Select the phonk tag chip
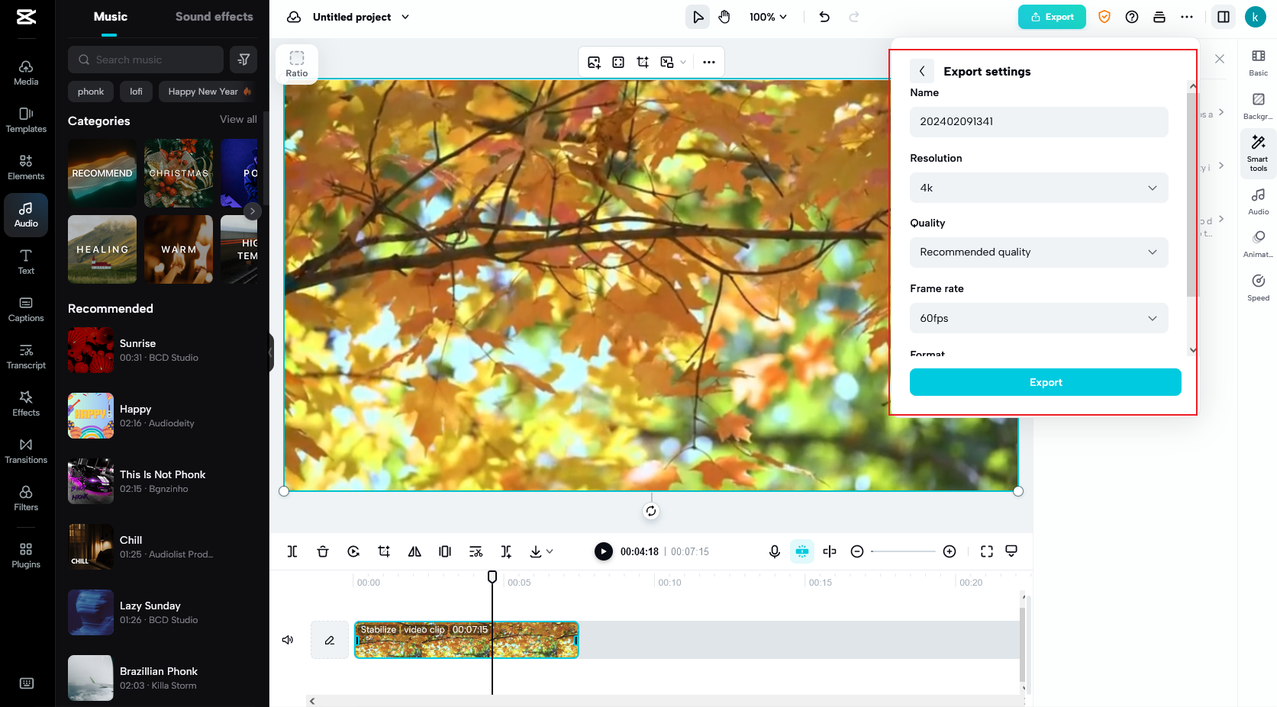Screen dimensions: 1277x707 91,91
